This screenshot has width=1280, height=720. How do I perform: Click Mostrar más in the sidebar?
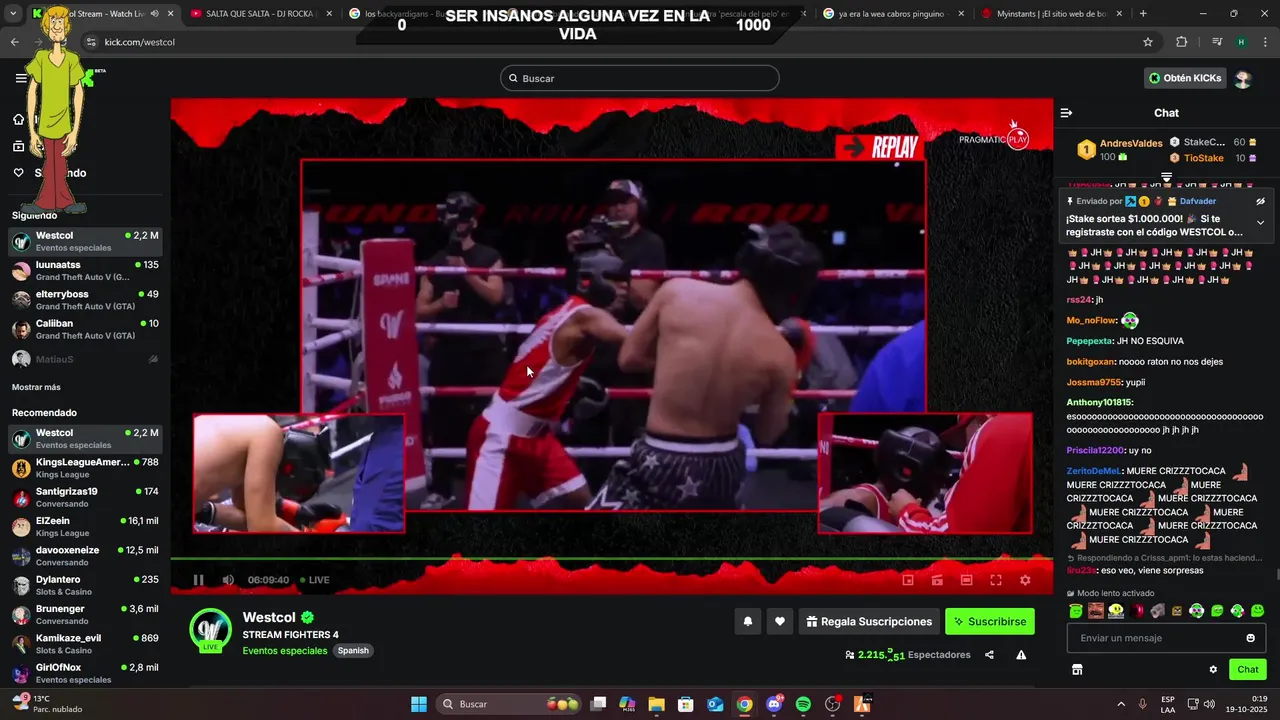point(36,387)
